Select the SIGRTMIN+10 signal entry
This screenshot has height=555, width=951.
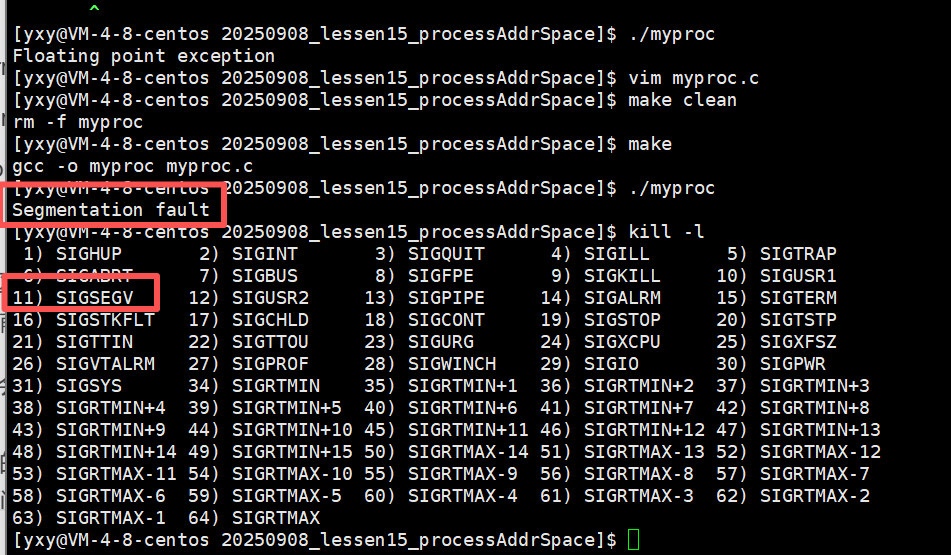270,429
